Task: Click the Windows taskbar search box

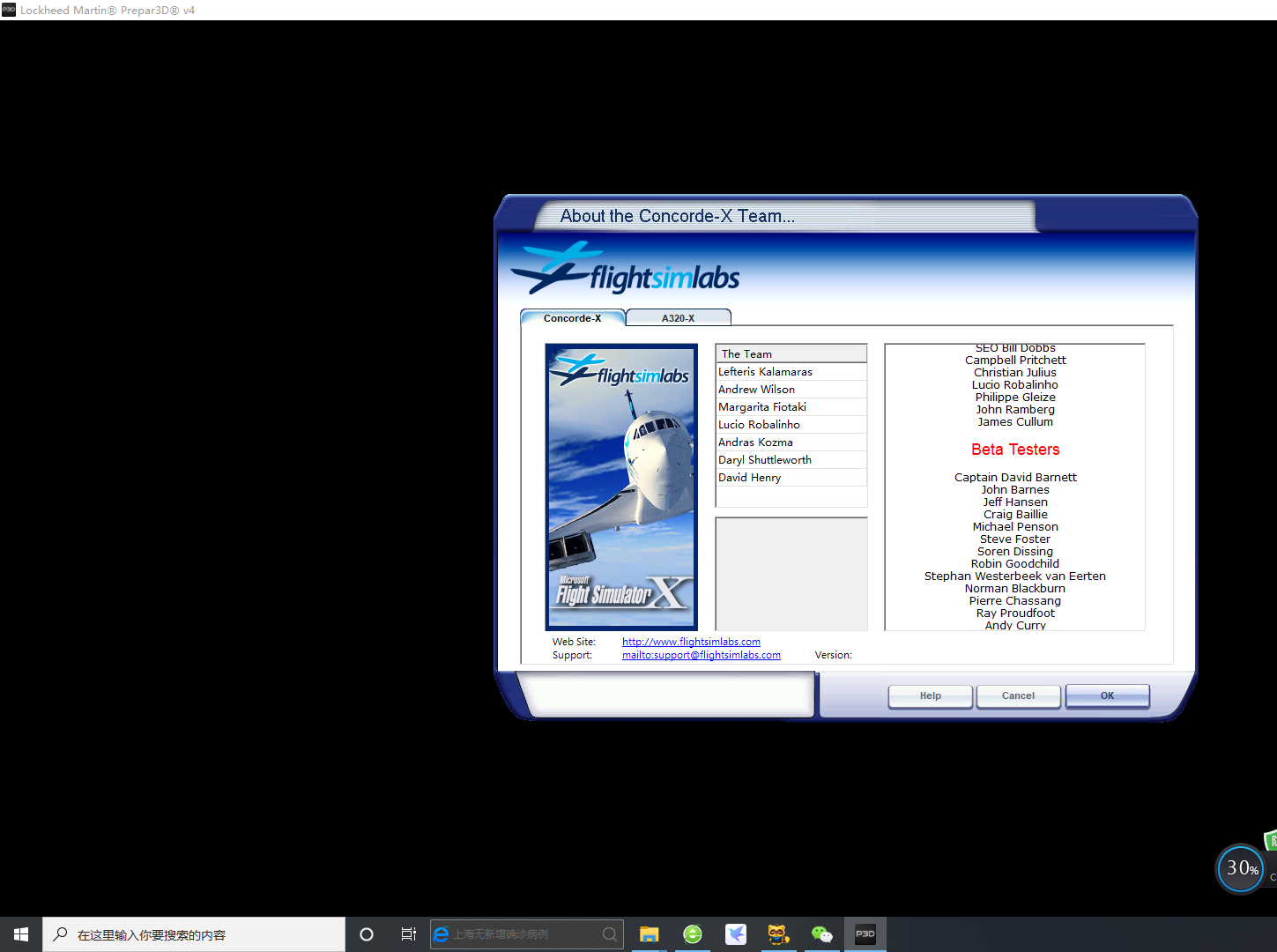Action: [x=194, y=934]
